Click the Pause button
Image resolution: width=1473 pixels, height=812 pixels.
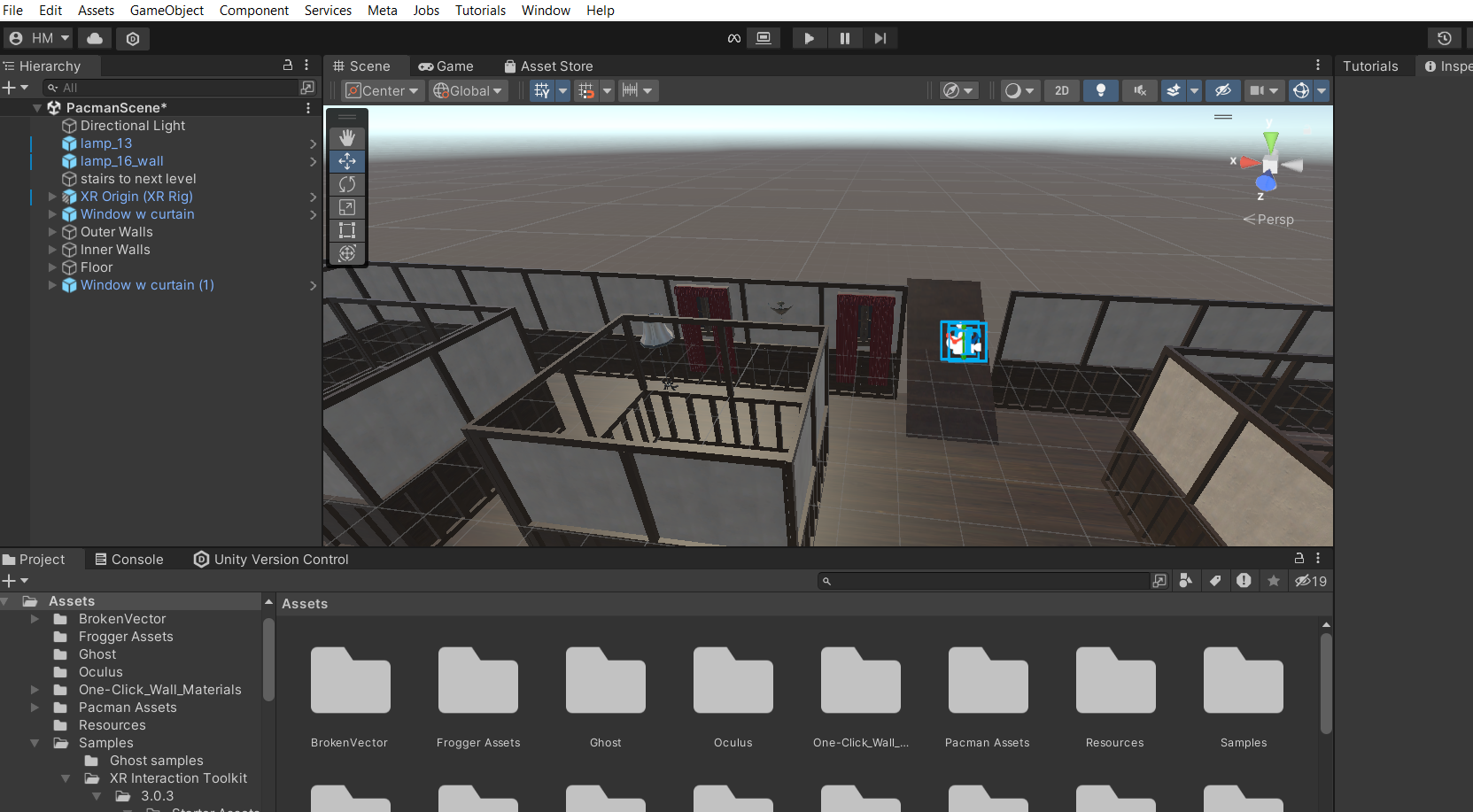coord(844,38)
